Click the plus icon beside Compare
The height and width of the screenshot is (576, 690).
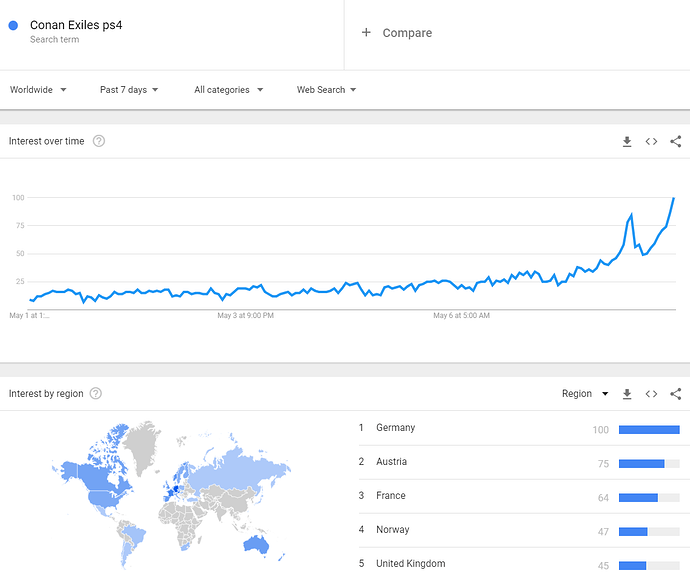click(366, 33)
